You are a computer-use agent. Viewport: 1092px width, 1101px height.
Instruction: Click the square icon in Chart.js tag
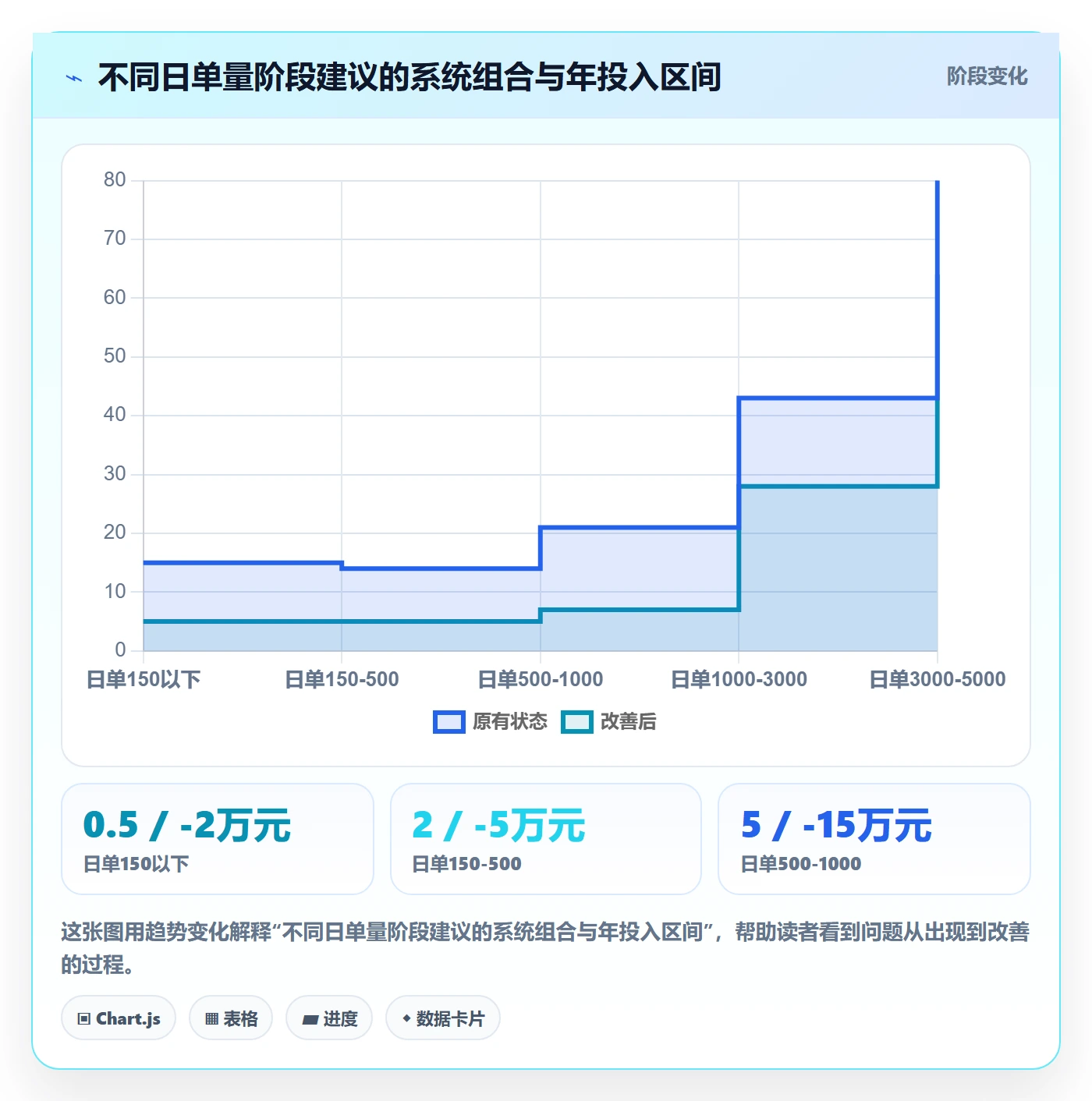tap(84, 1019)
